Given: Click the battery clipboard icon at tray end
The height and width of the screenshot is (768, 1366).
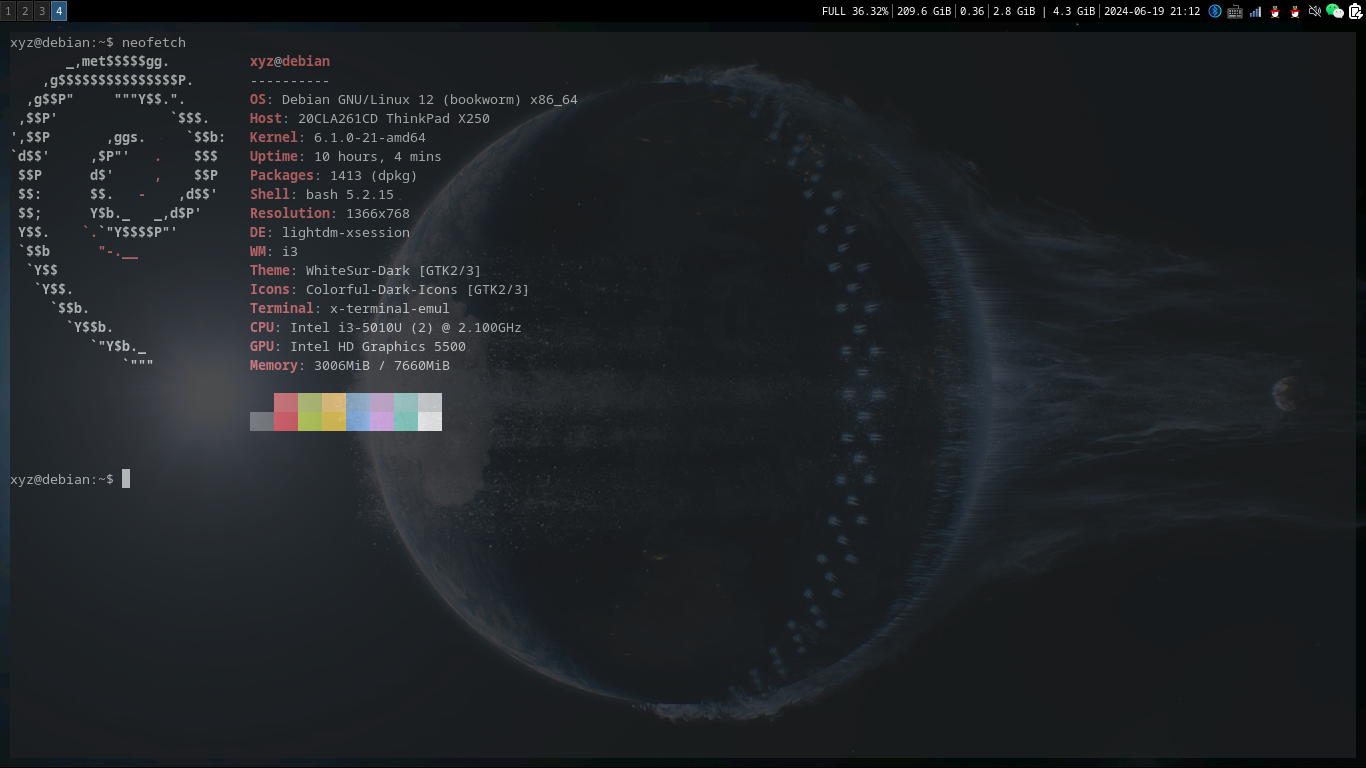Looking at the screenshot, I should pyautogui.click(x=1355, y=11).
